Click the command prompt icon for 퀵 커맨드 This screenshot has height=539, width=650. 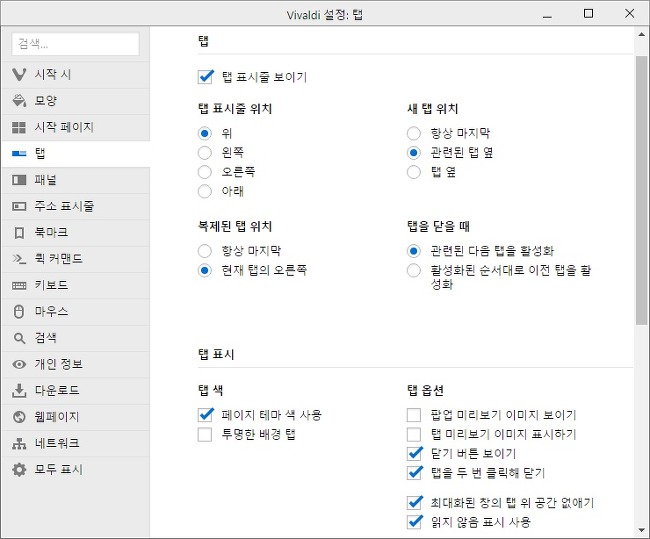(x=19, y=259)
